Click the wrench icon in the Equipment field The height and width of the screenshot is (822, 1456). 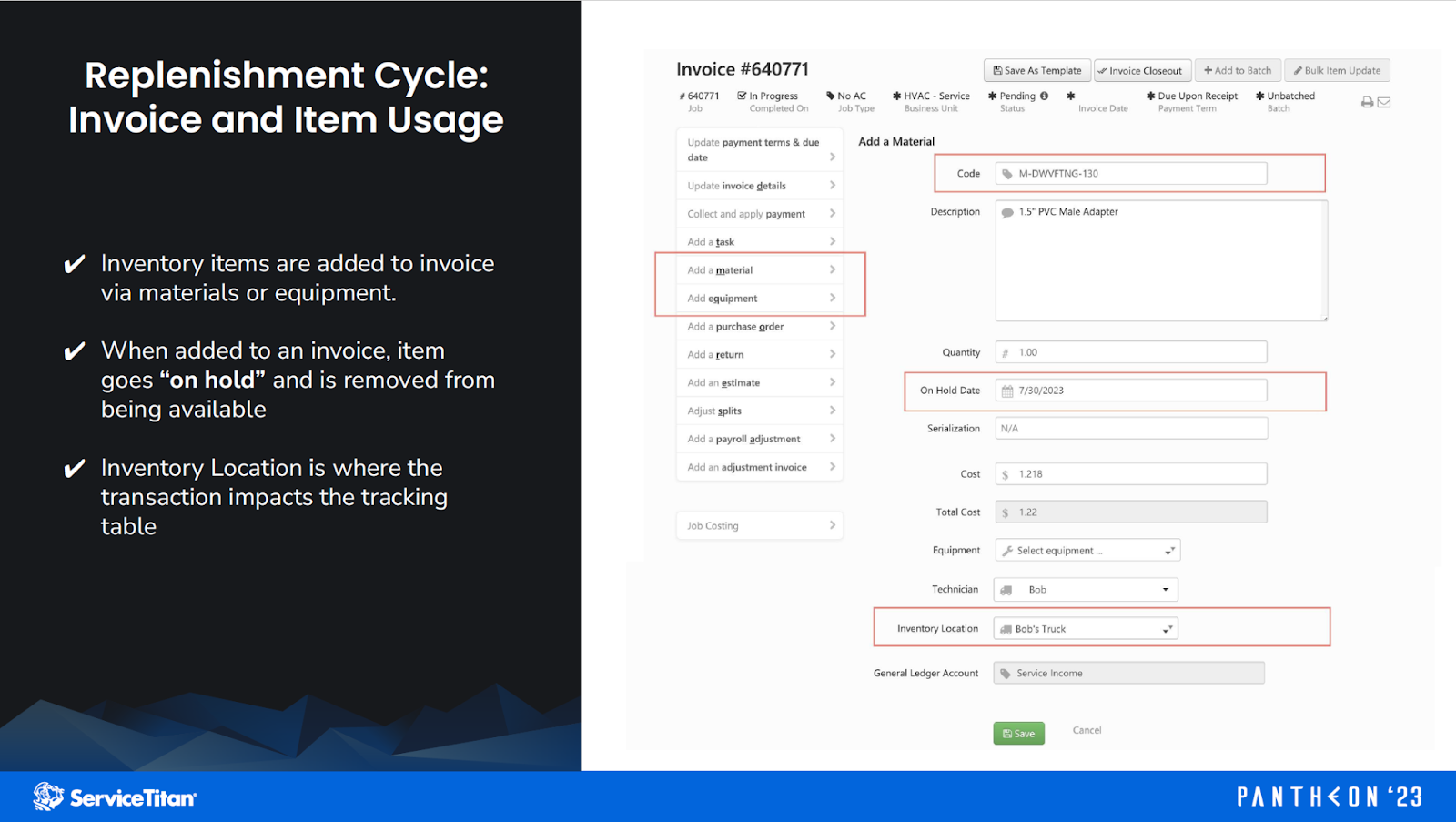[1006, 550]
